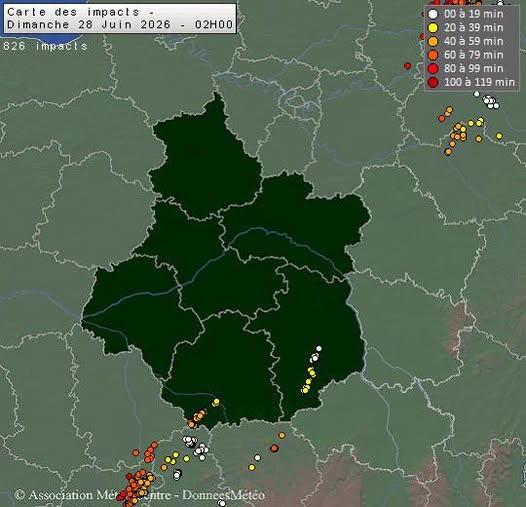Click the isolated white marker below the southern border of the region

257,458
